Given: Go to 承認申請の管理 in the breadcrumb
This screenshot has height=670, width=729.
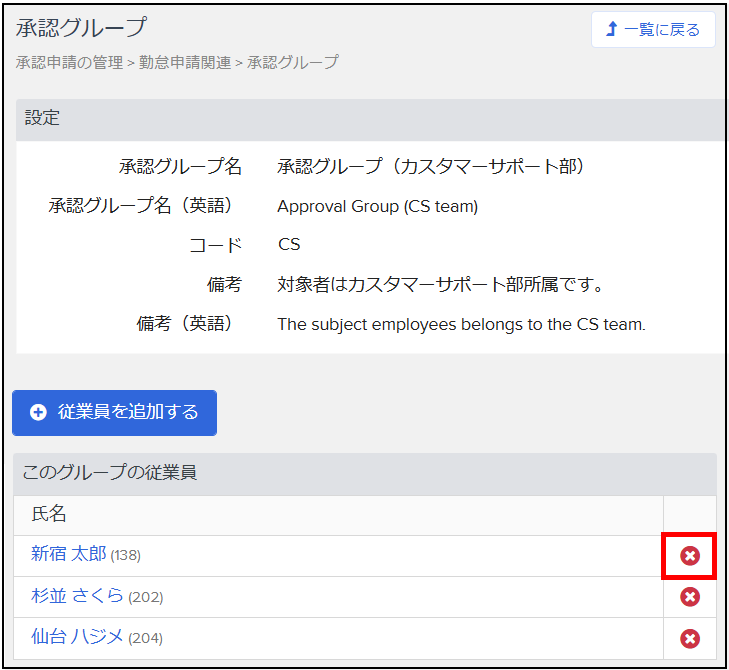Looking at the screenshot, I should coord(68,62).
